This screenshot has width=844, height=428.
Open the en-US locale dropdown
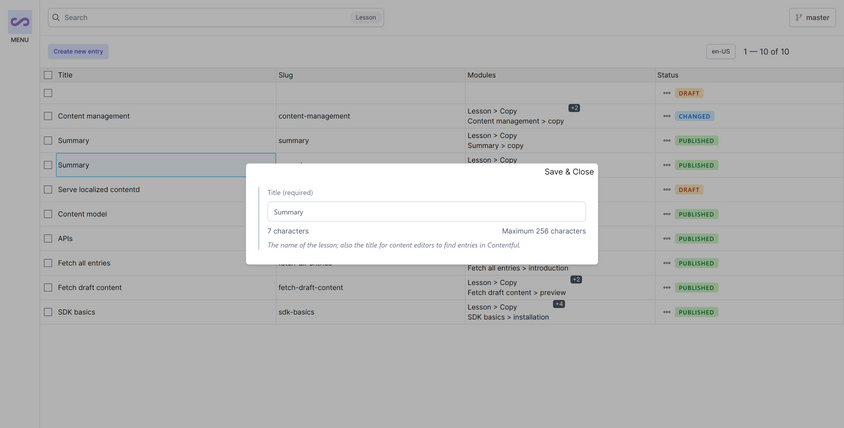720,51
